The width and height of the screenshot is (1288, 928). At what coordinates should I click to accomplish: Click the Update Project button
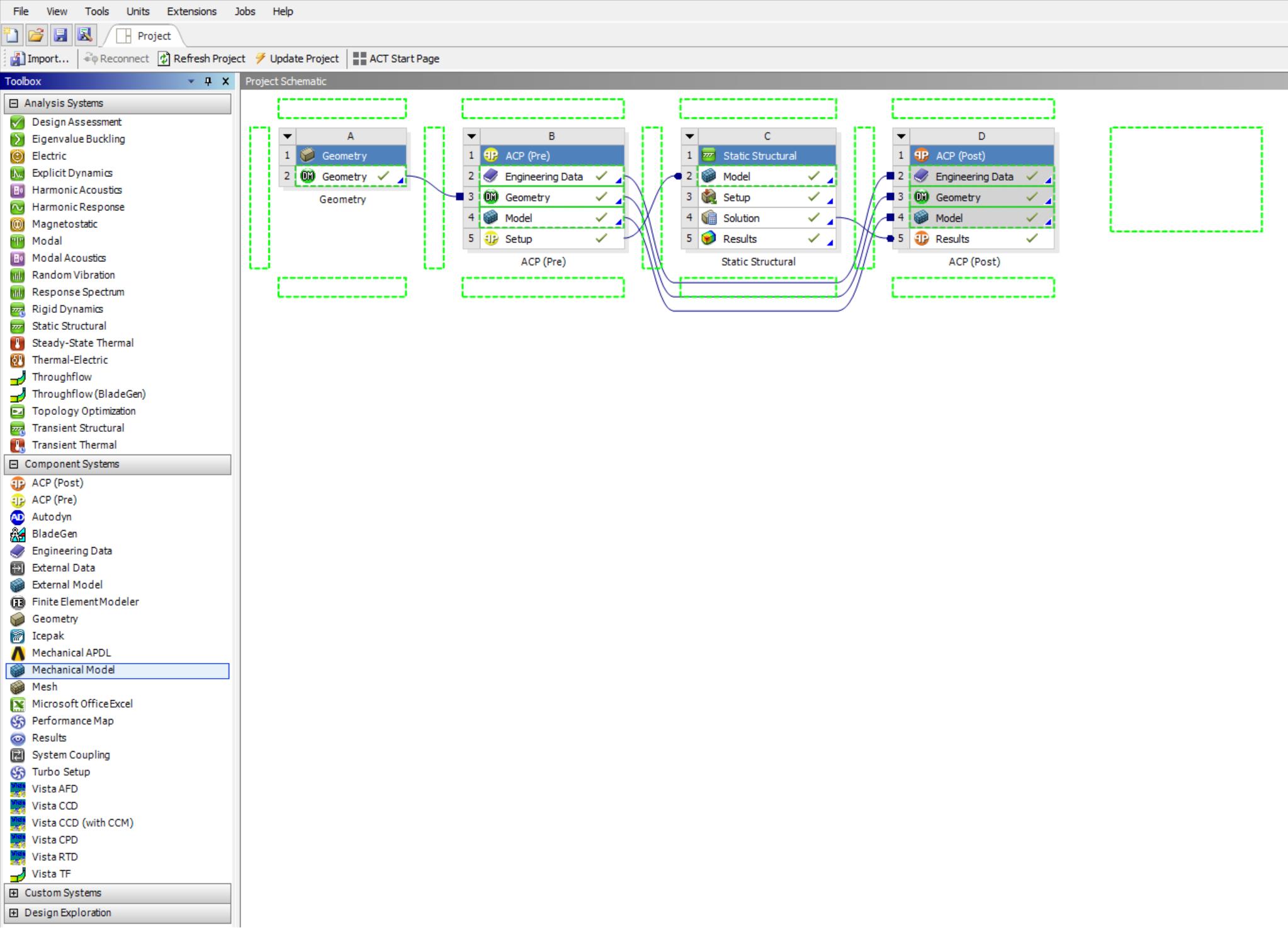click(297, 59)
